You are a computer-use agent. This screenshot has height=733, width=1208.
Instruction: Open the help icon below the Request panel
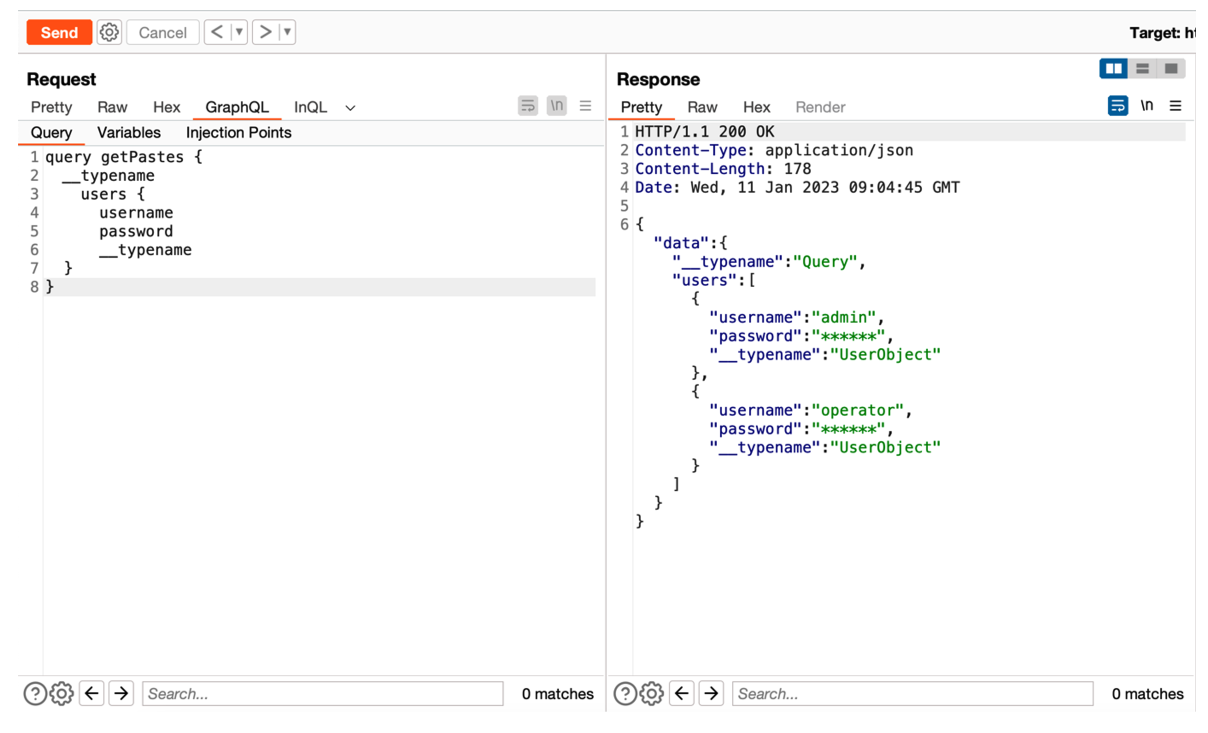coord(36,693)
